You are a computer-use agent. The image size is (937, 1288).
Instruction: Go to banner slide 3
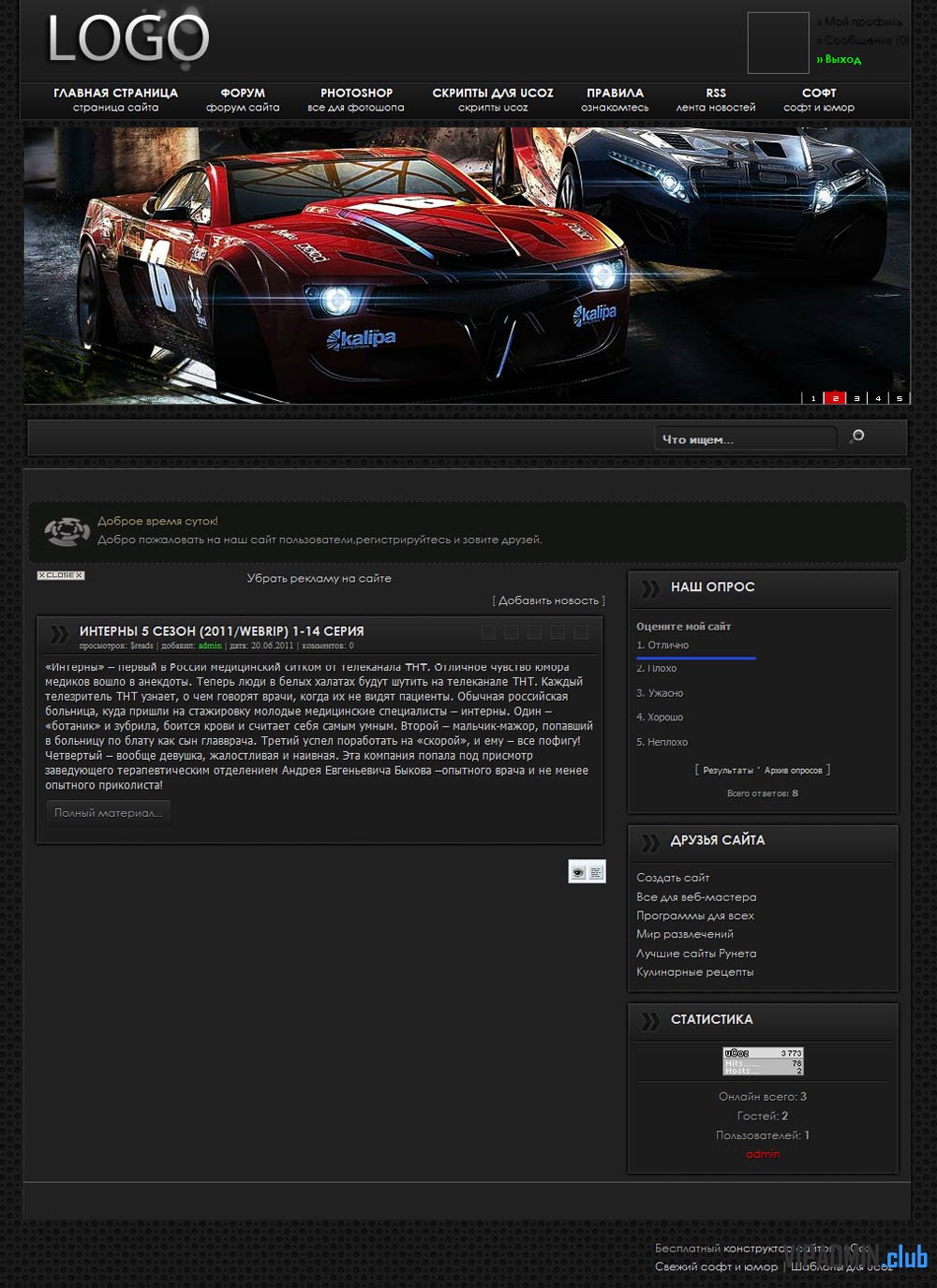856,398
